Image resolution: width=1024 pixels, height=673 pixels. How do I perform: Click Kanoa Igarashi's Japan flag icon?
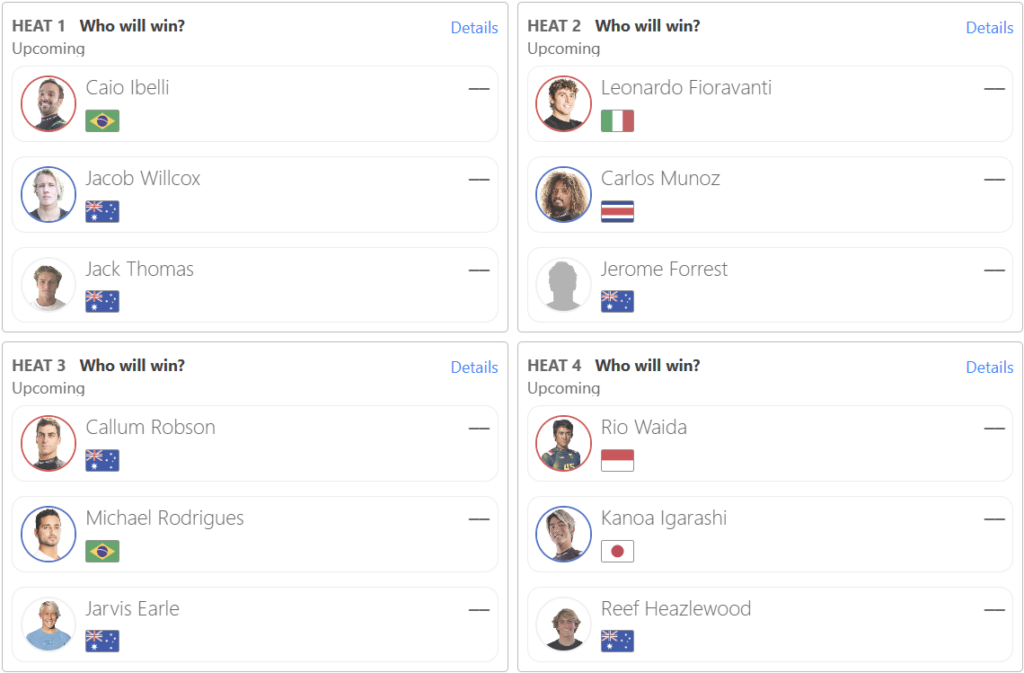click(x=617, y=551)
